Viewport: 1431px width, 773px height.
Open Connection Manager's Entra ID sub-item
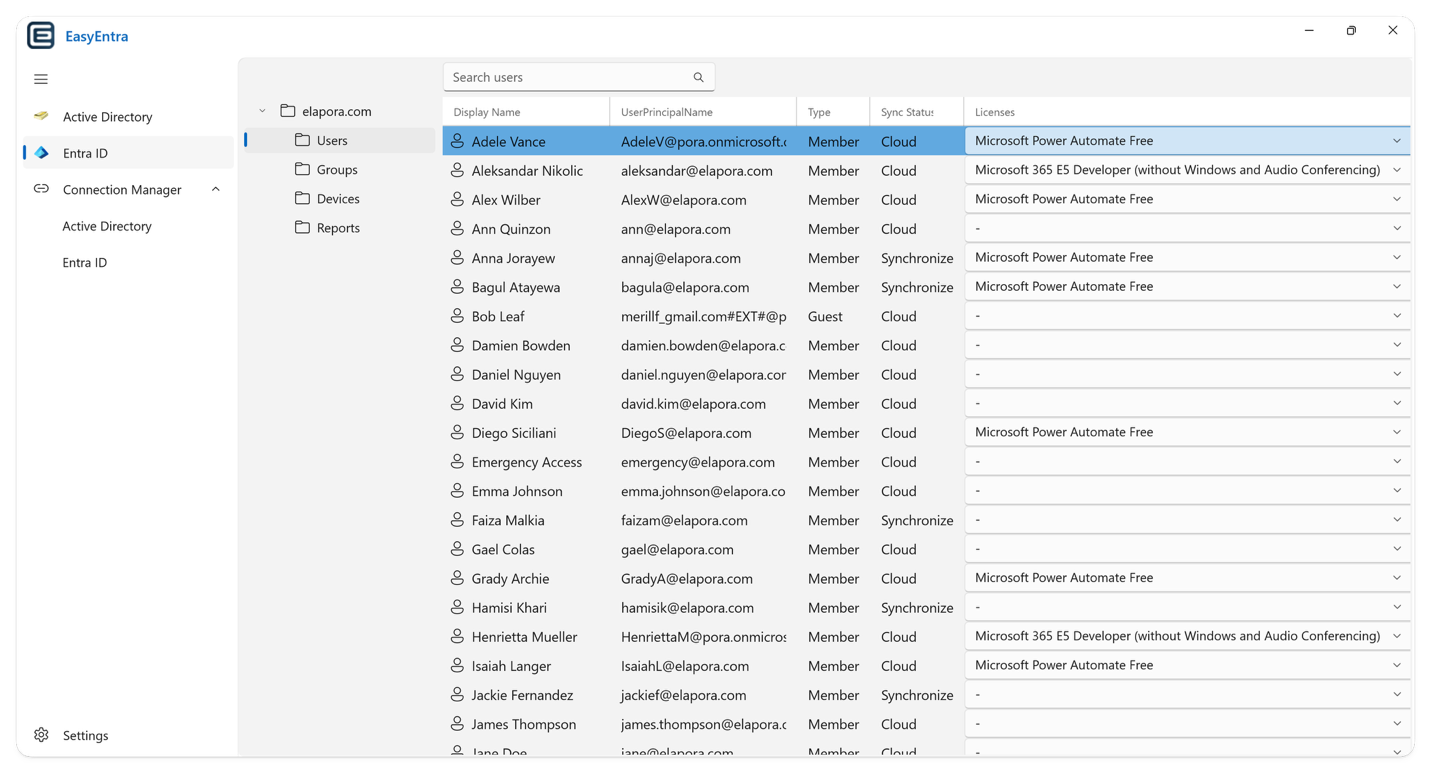click(128, 262)
